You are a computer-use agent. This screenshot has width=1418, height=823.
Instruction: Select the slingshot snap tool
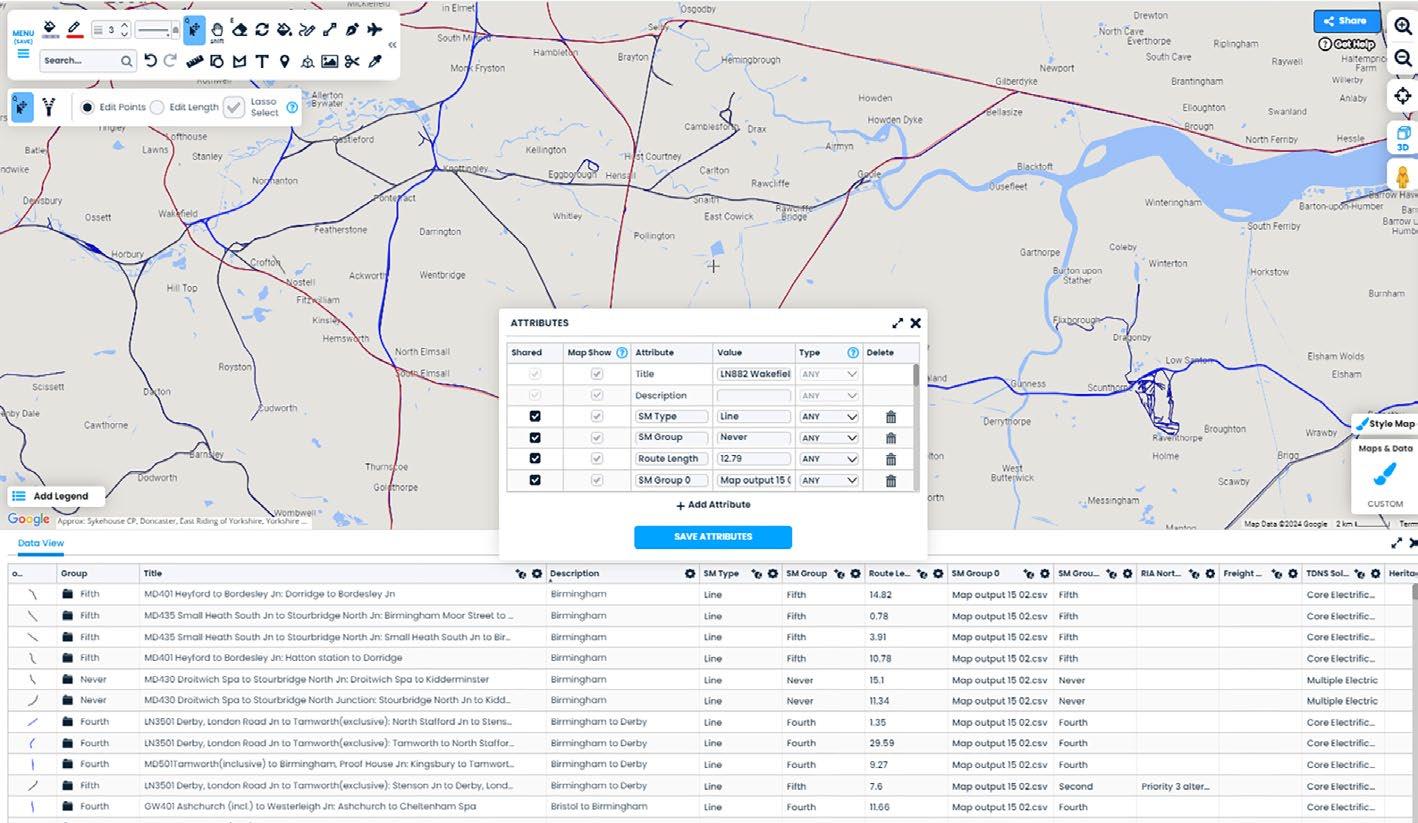tap(48, 107)
